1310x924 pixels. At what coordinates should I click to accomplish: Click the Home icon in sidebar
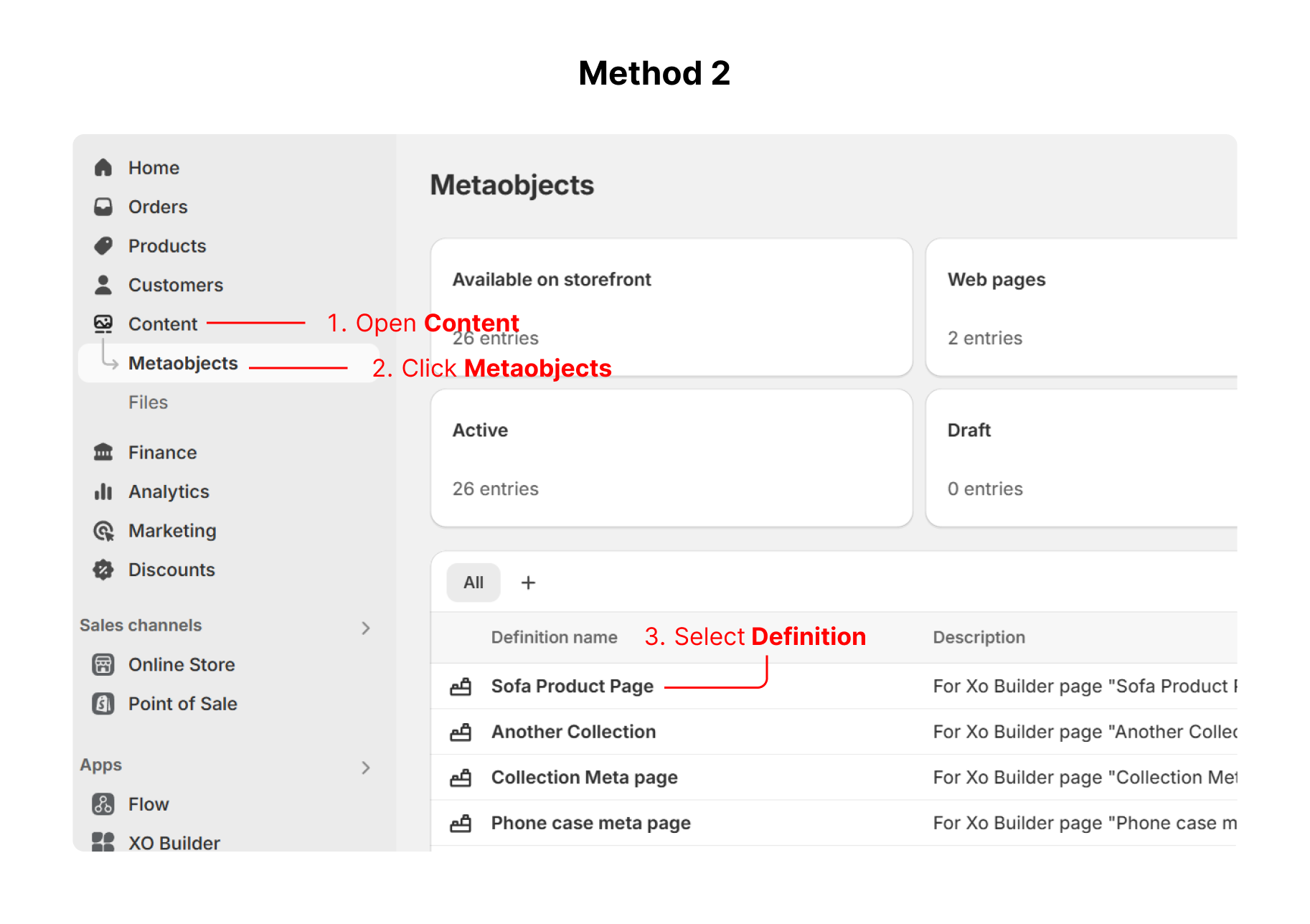coord(103,168)
